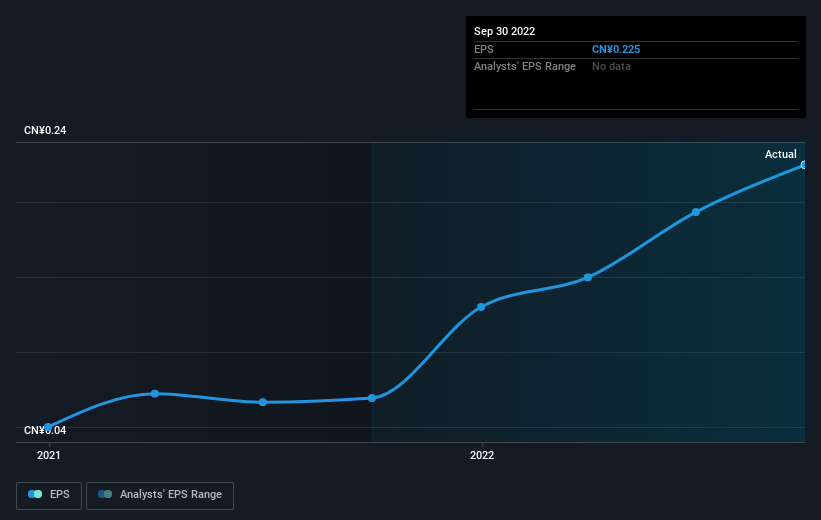Select the data point above the 2022 label

[481, 307]
